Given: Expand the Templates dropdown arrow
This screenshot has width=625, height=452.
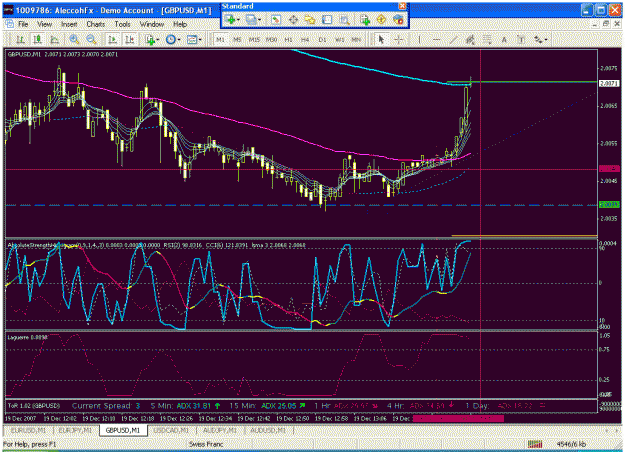Looking at the screenshot, I should 200,39.
